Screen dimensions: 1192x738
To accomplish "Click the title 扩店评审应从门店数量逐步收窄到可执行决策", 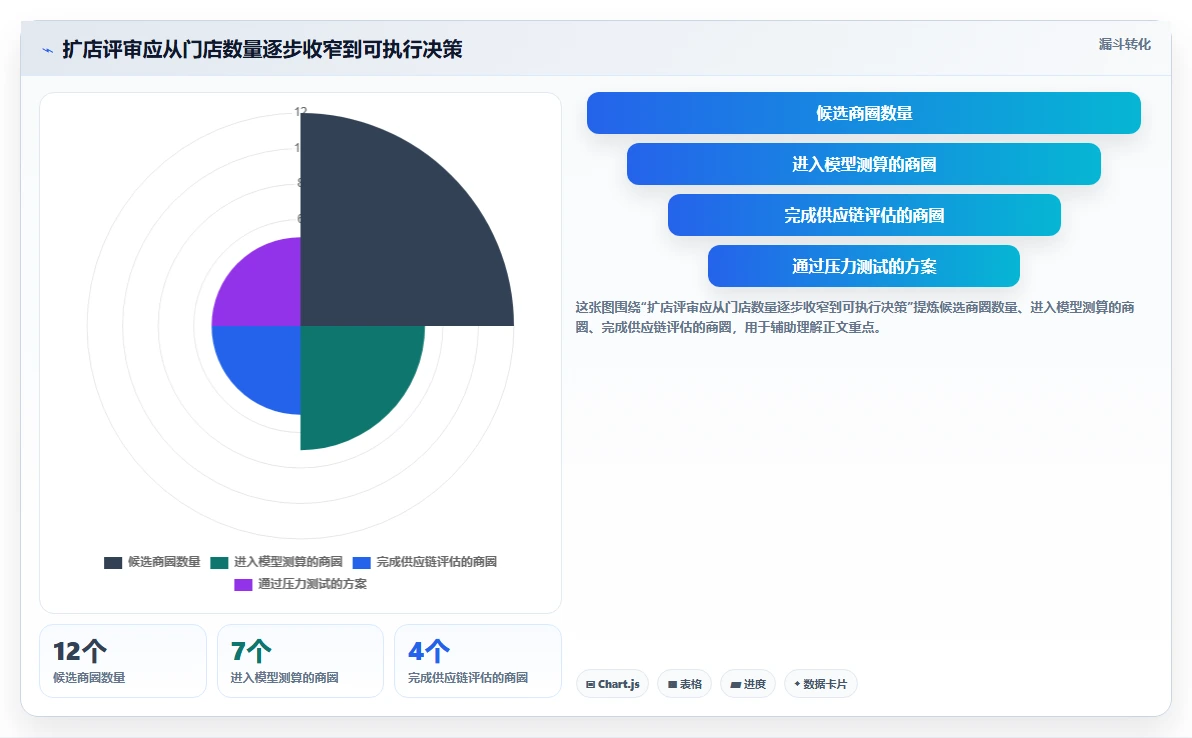I will (262, 49).
